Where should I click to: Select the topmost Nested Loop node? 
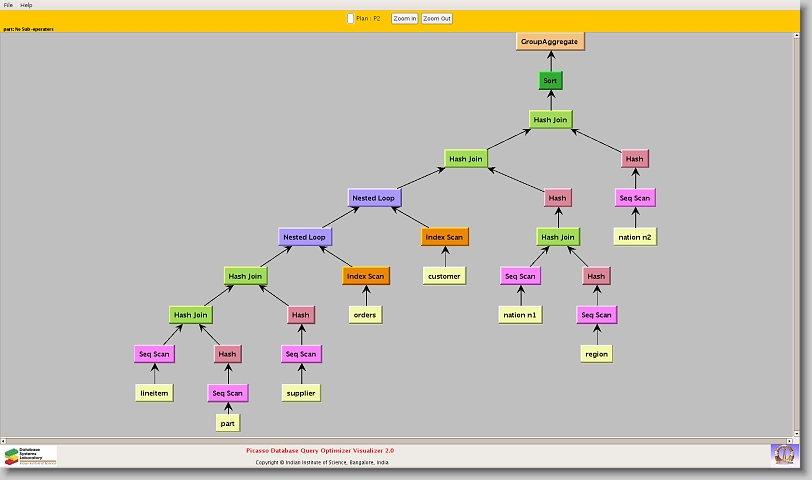374,198
